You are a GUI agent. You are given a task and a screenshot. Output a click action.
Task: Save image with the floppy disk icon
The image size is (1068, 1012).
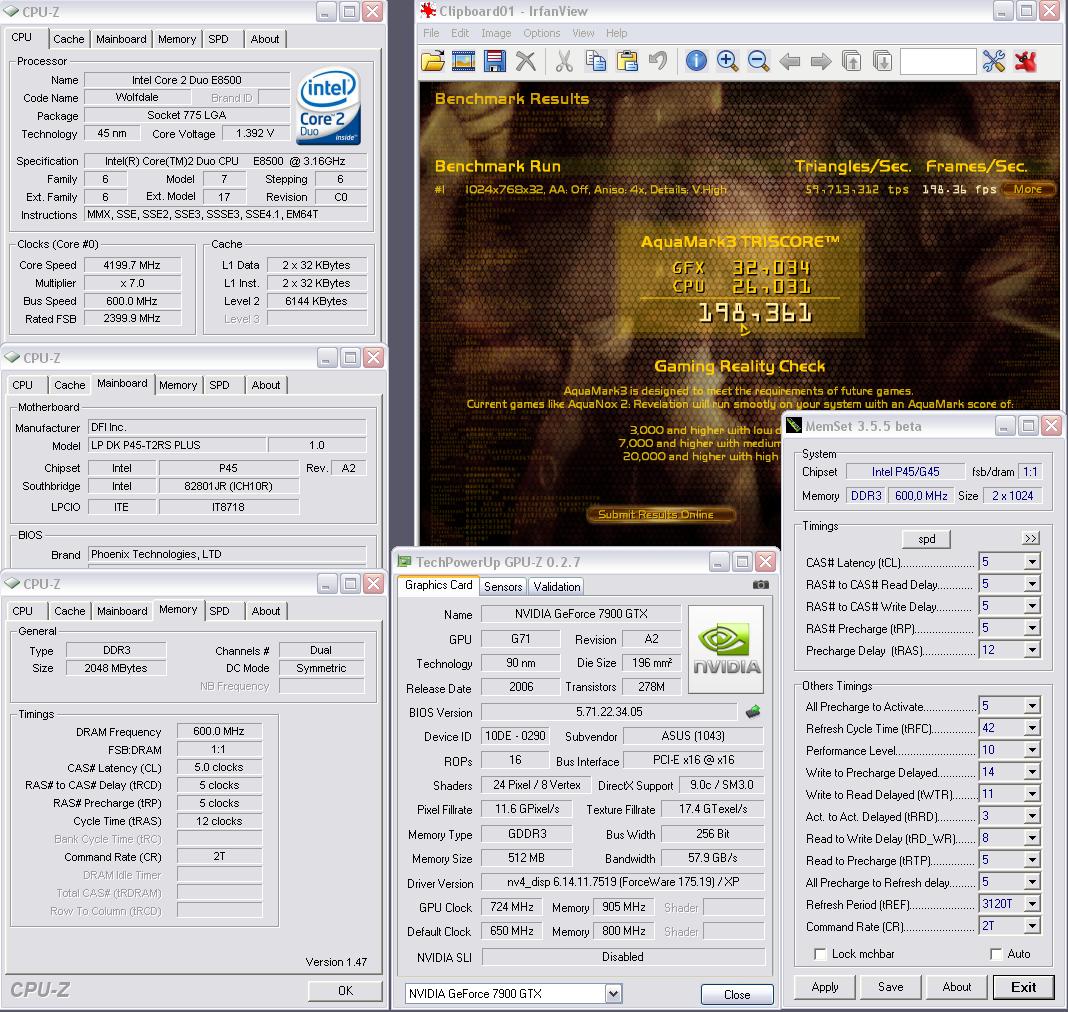494,61
